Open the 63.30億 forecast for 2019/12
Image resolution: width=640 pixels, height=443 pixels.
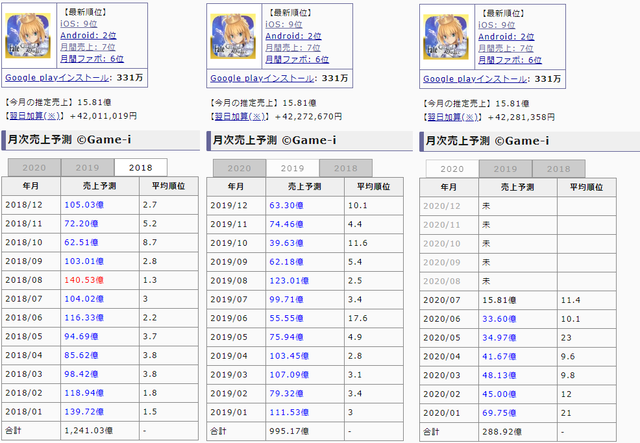(286, 206)
